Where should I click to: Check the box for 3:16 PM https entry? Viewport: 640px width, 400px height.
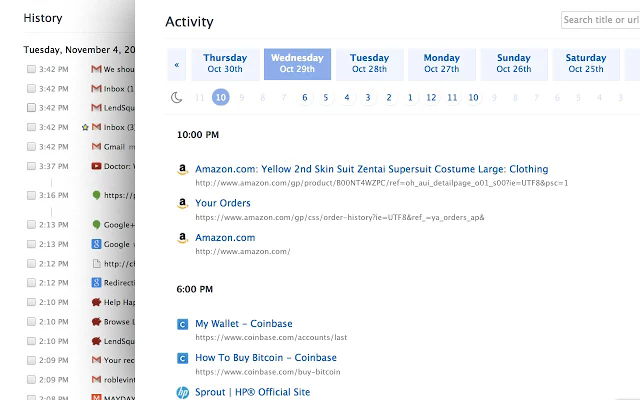pos(31,196)
